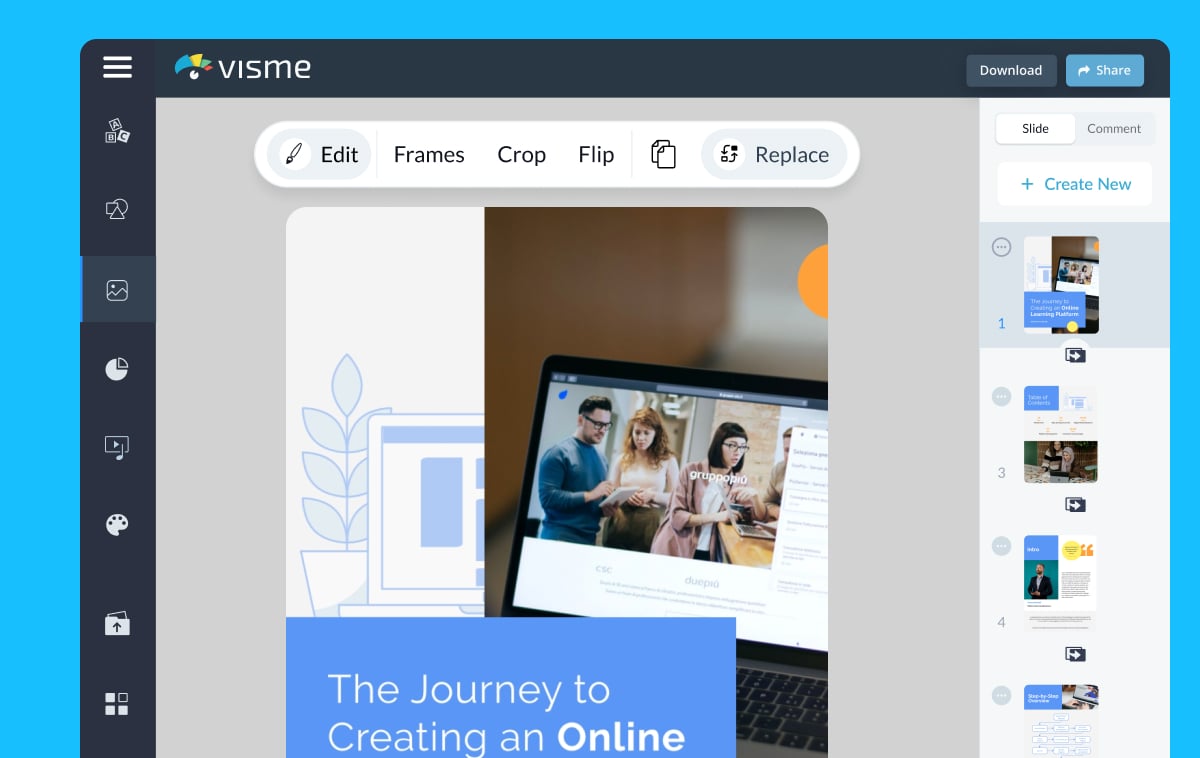Click the Create New button
This screenshot has height=758, width=1200.
click(x=1075, y=184)
